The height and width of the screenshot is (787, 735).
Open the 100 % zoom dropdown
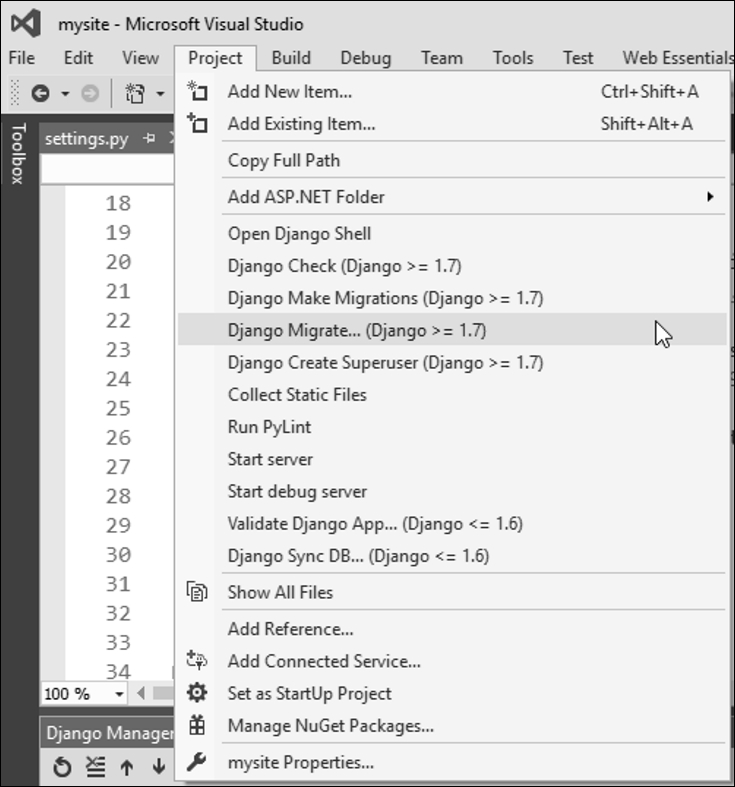point(119,693)
